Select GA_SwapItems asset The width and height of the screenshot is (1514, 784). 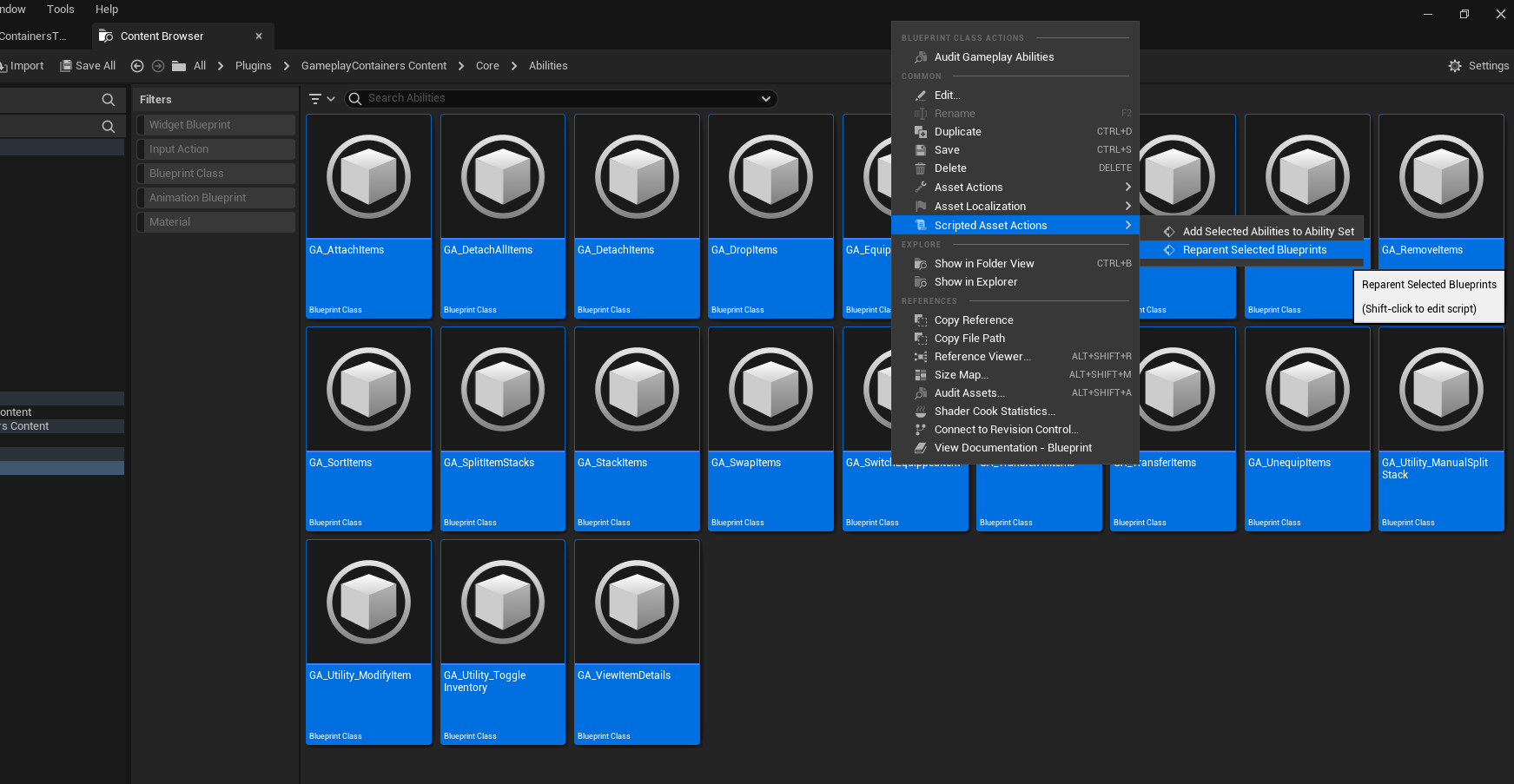(770, 429)
